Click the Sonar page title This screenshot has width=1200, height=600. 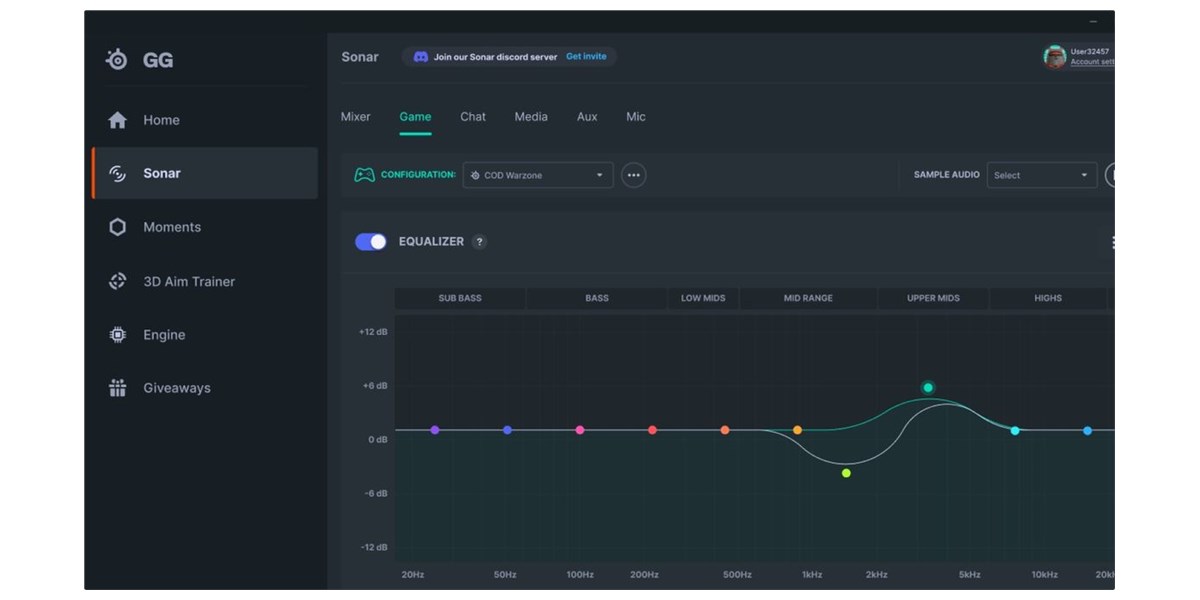click(360, 57)
